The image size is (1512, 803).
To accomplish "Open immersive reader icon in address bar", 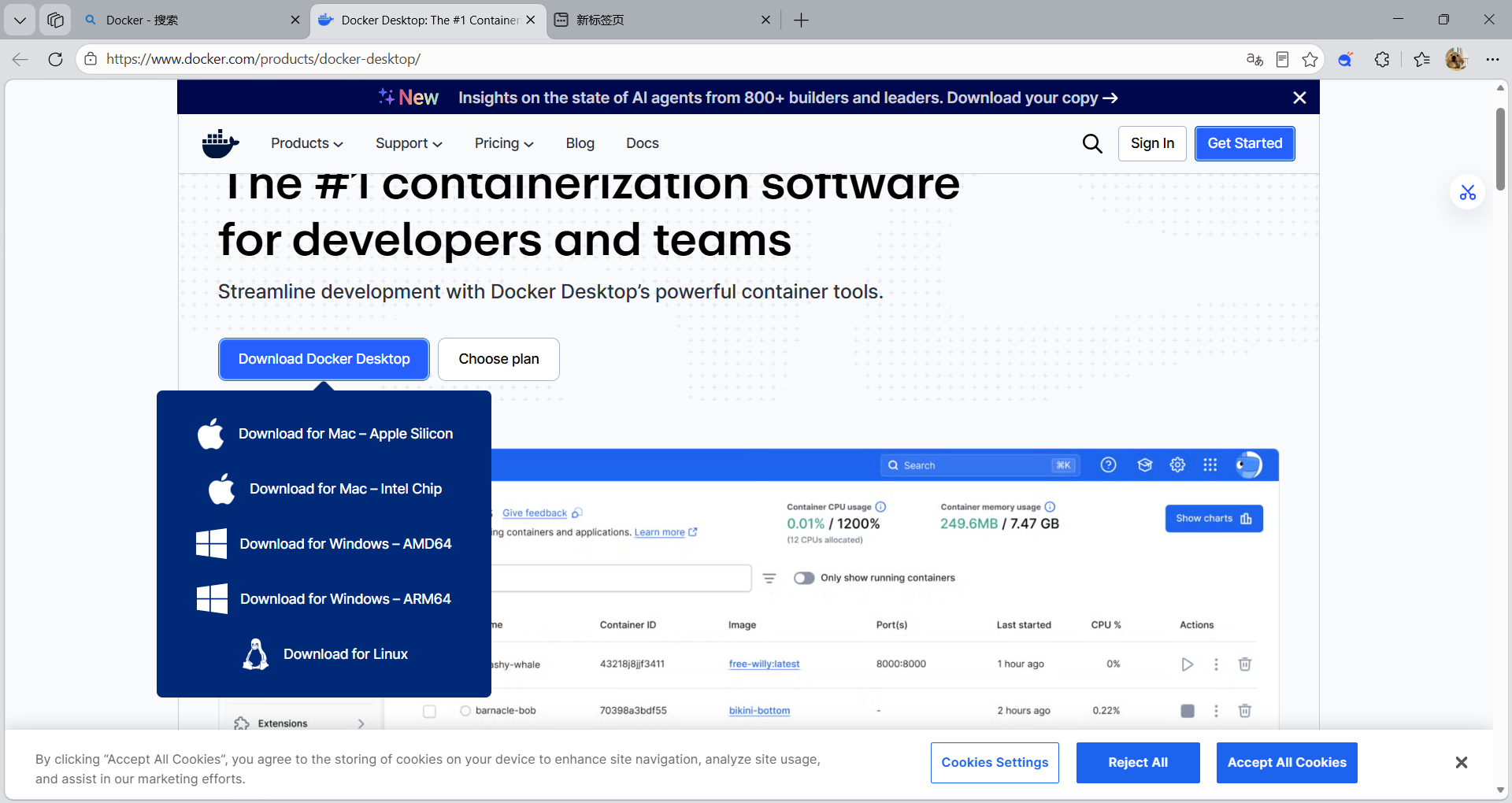I will (1282, 59).
